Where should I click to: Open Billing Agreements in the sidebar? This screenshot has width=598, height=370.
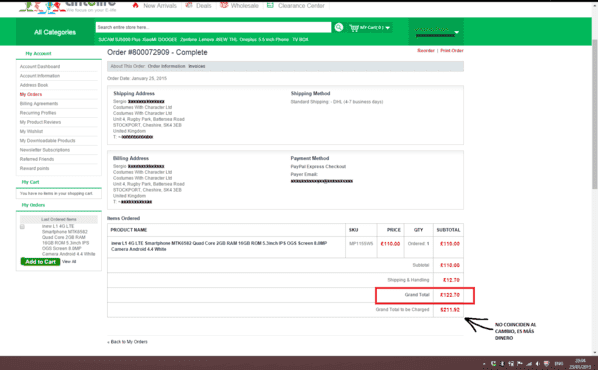click(x=39, y=104)
